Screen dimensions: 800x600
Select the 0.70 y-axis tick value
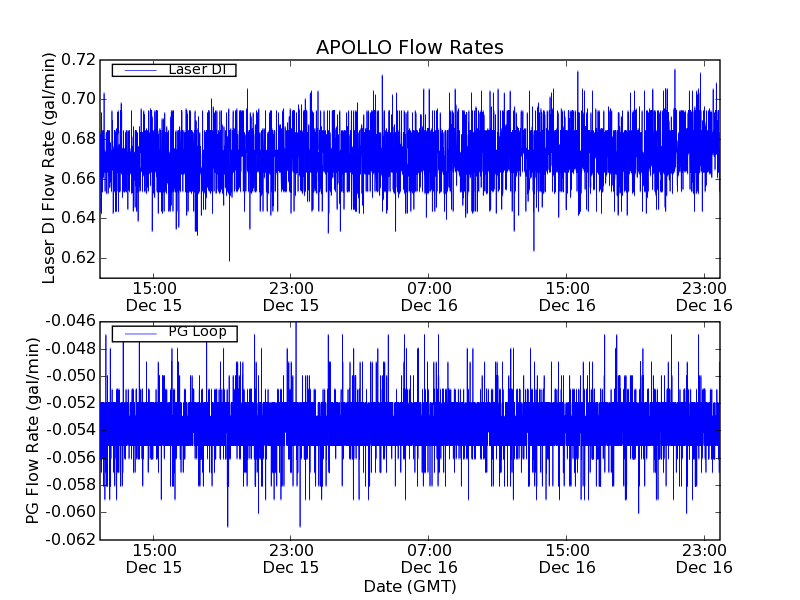click(x=79, y=99)
